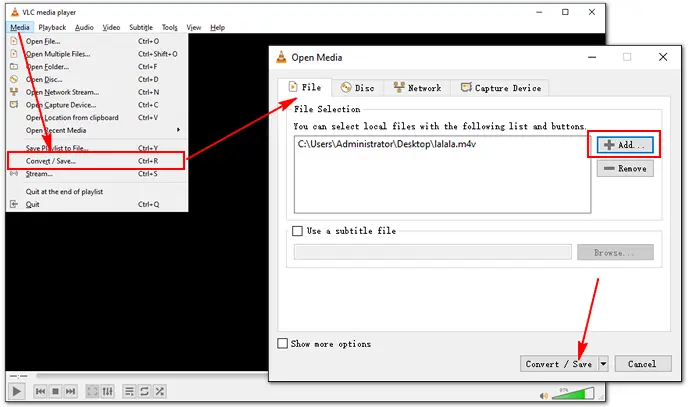Choose Open Location from clipboard
The height and width of the screenshot is (407, 700).
(x=97, y=118)
